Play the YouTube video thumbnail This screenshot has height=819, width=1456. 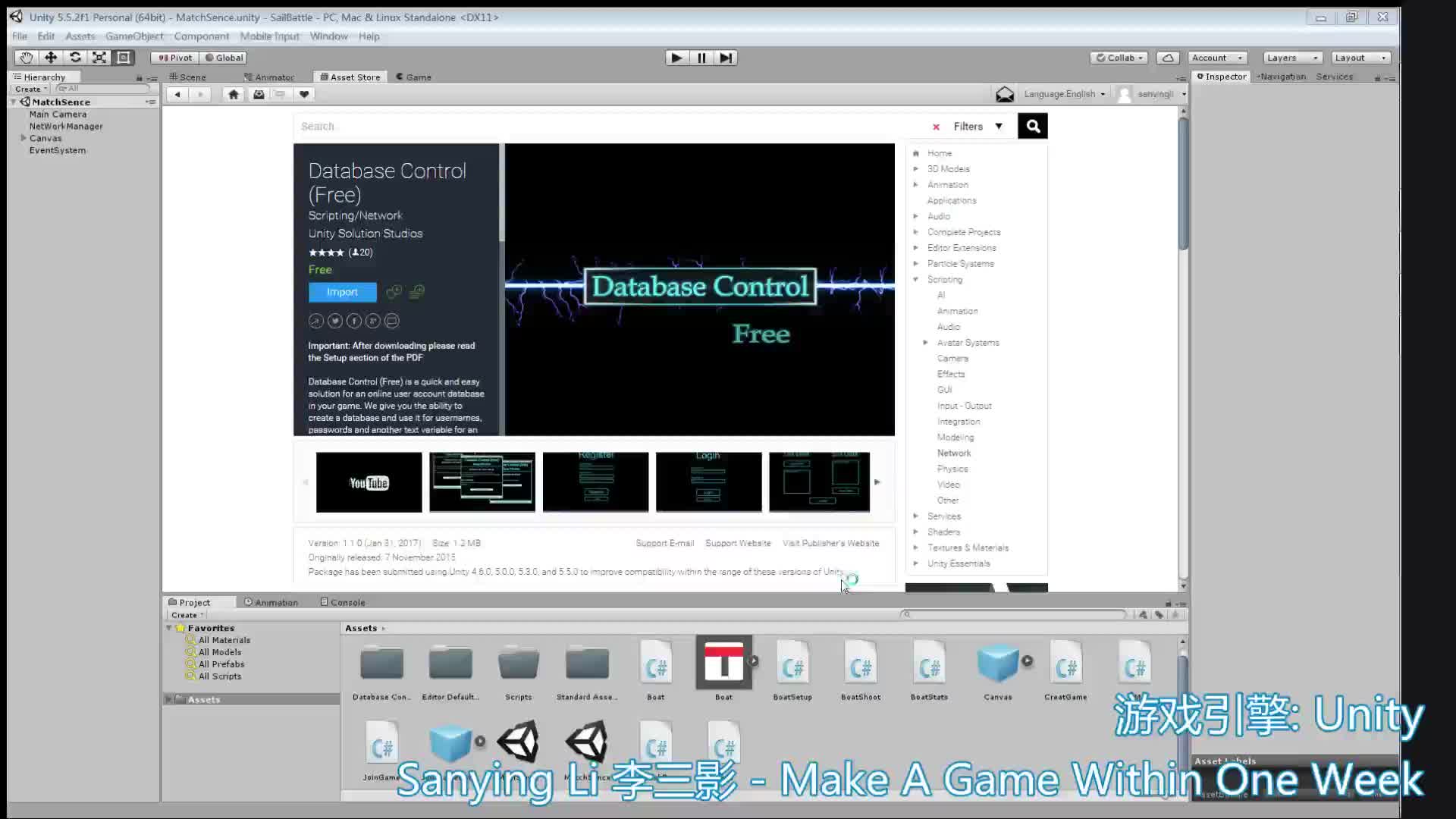tap(369, 482)
